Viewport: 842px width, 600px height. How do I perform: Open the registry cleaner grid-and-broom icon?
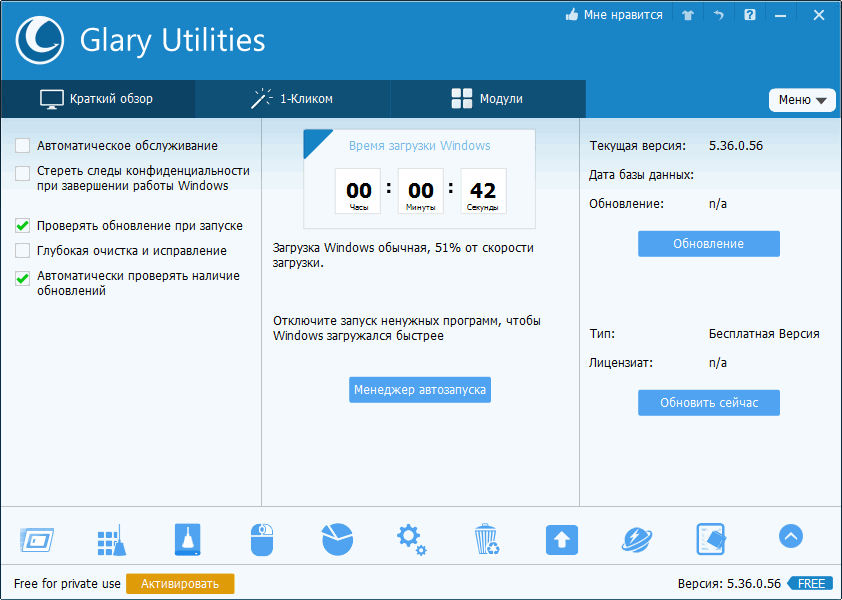(x=111, y=540)
